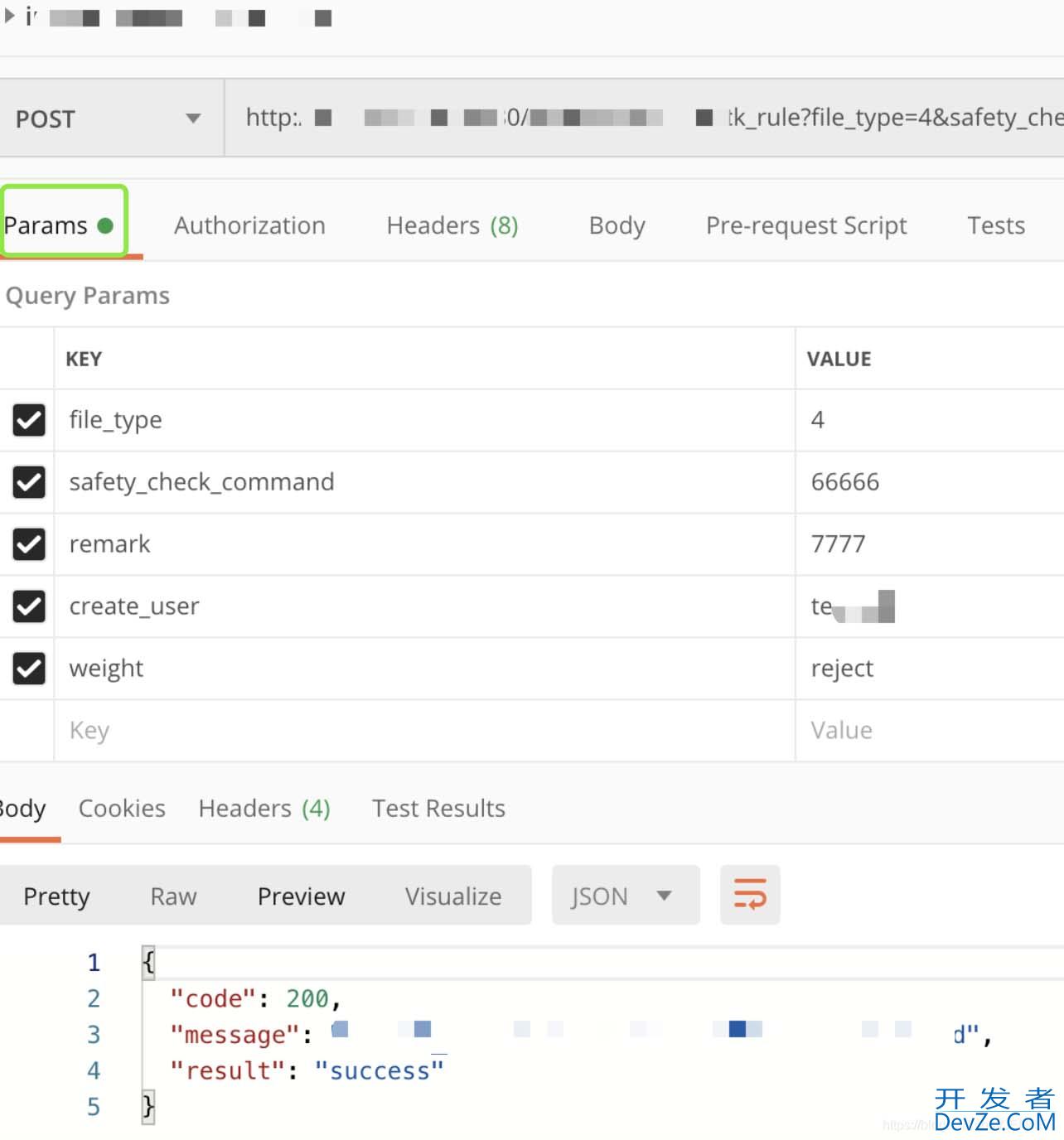Open the JSON format dropdown
The height and width of the screenshot is (1140, 1064).
click(x=626, y=895)
